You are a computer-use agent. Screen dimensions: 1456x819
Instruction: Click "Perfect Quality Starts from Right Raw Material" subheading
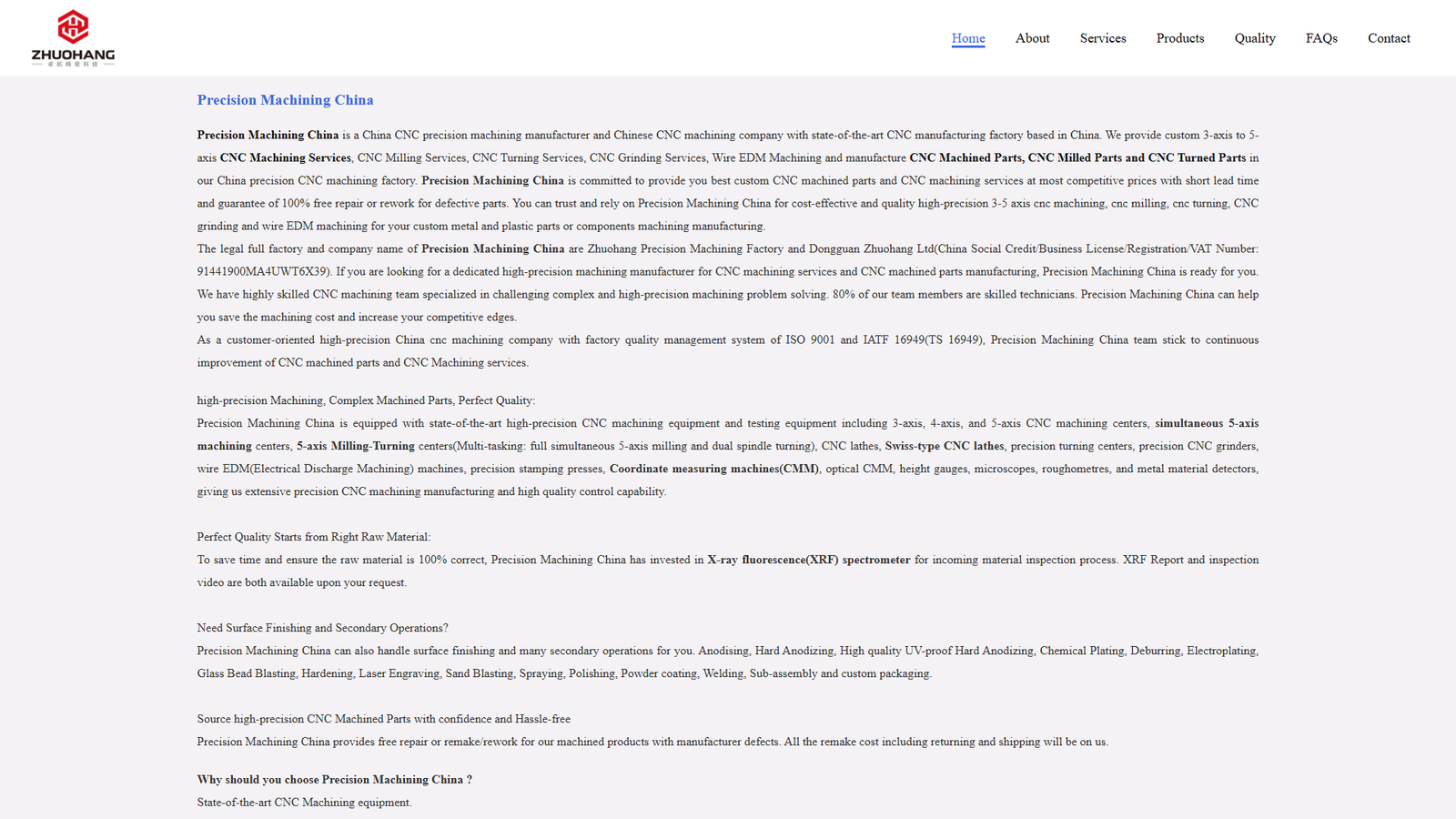313,537
